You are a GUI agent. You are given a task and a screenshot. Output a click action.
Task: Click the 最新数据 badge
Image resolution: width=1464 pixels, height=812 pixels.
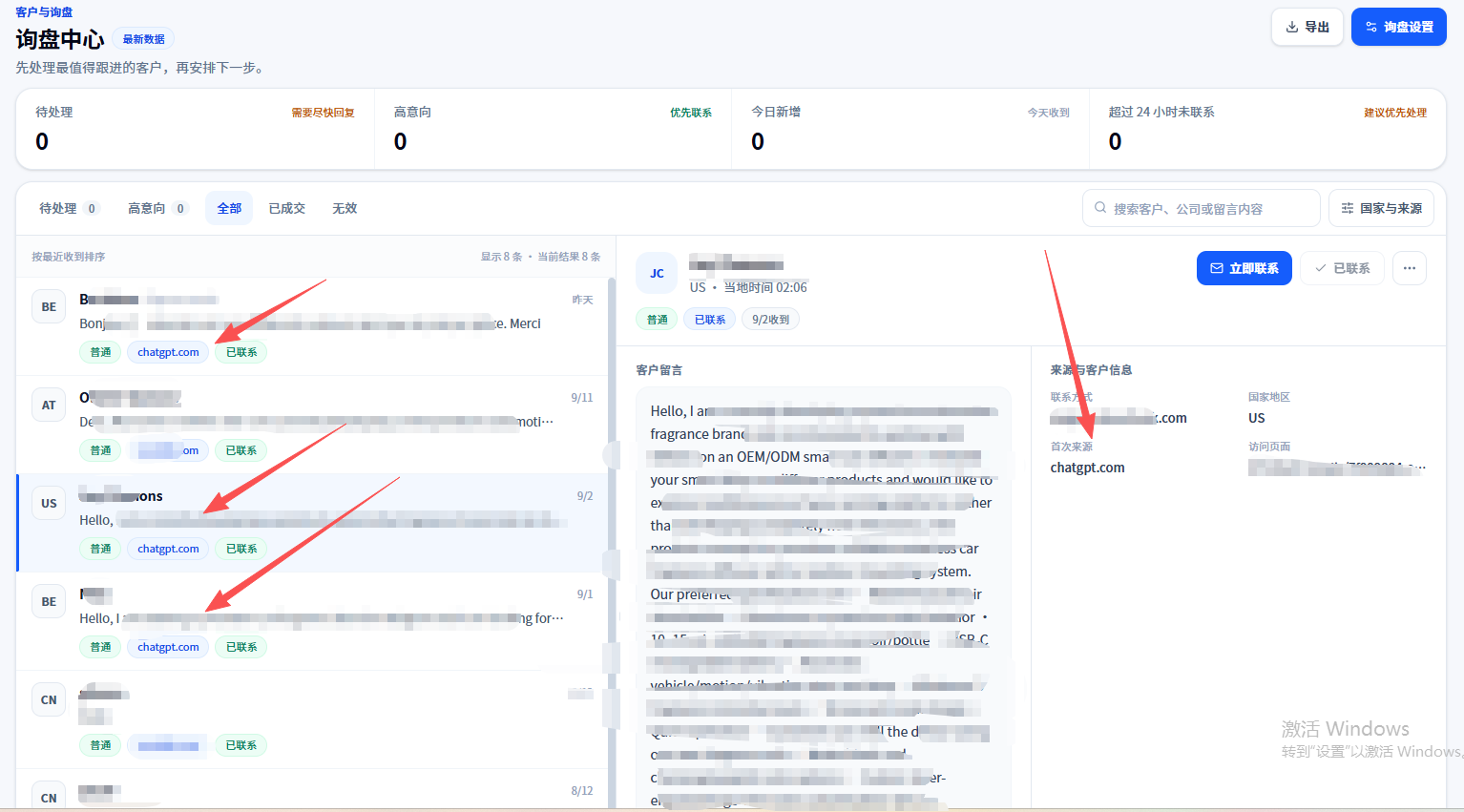coord(143,39)
